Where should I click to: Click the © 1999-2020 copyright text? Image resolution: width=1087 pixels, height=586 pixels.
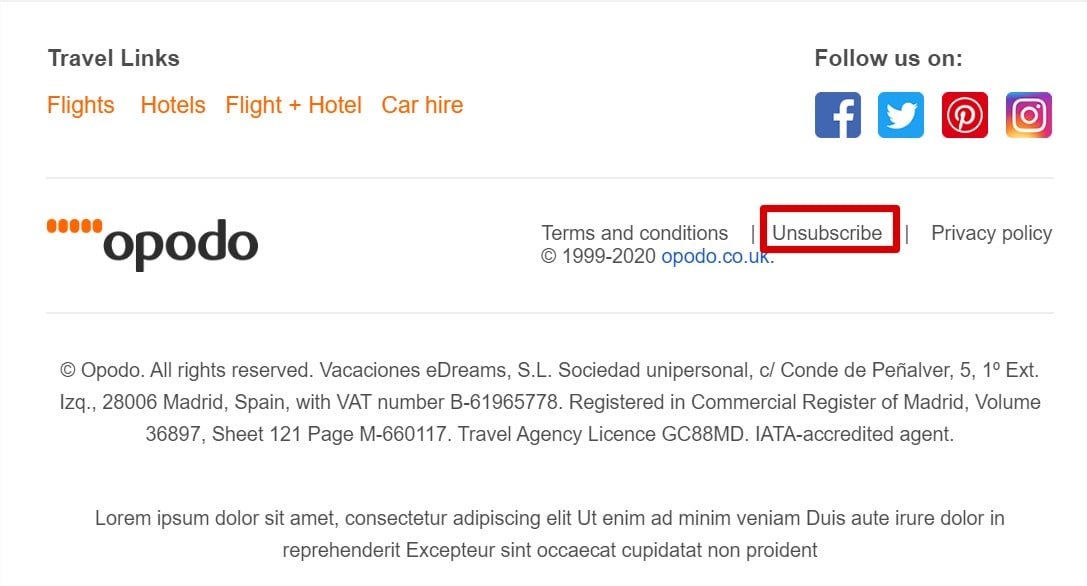pos(598,256)
